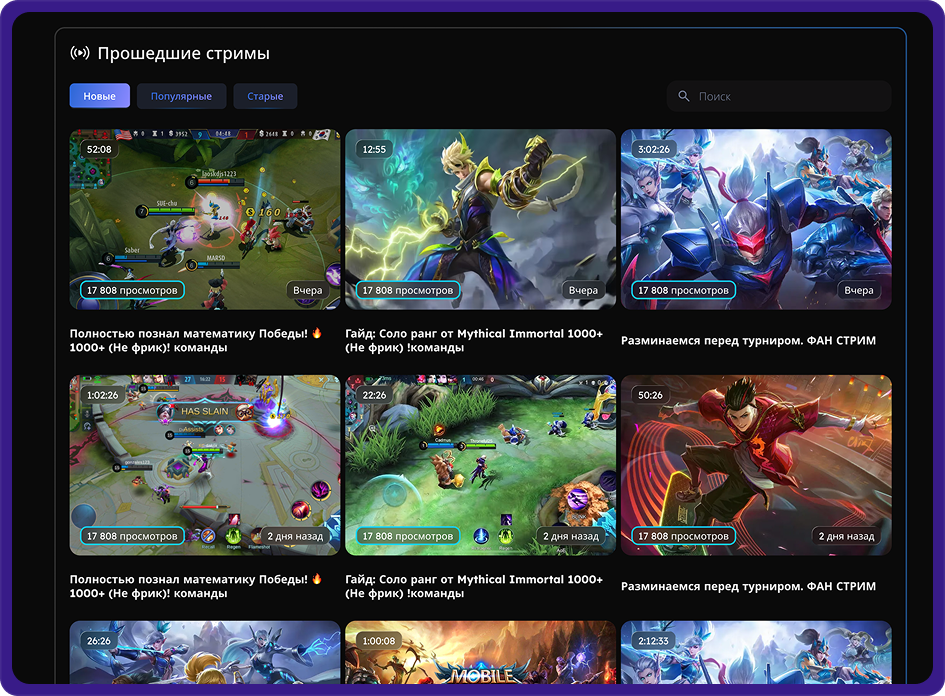This screenshot has height=696, width=945.
Task: Click the views badge on the 22:26 video
Action: [x=407, y=536]
